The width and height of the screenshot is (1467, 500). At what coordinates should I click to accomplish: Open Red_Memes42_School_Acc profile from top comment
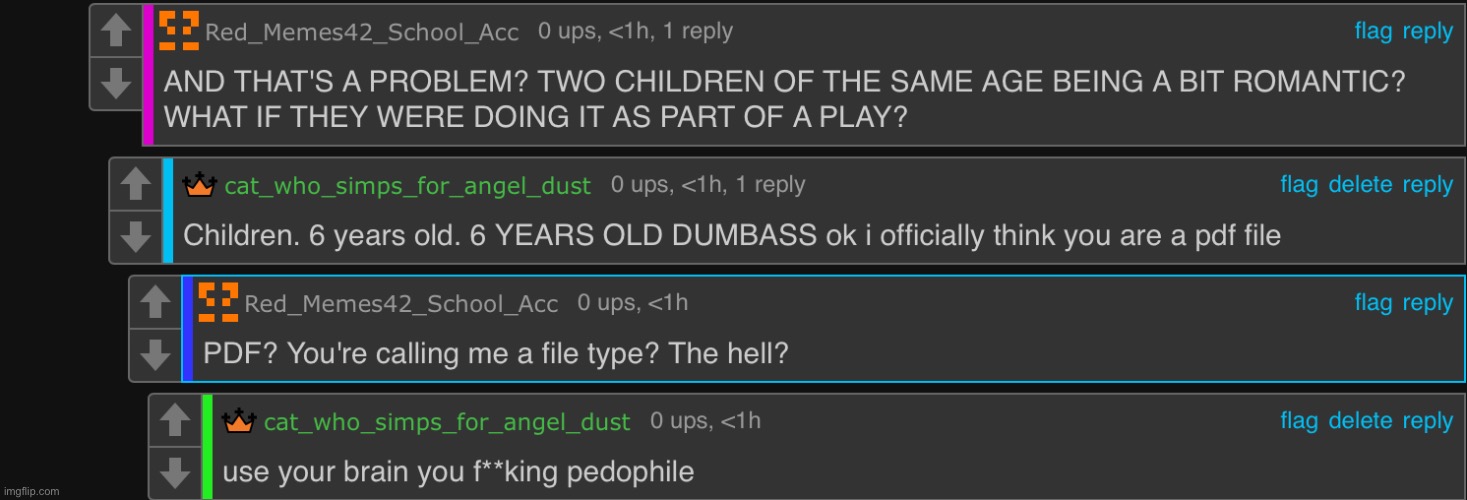coord(362,32)
